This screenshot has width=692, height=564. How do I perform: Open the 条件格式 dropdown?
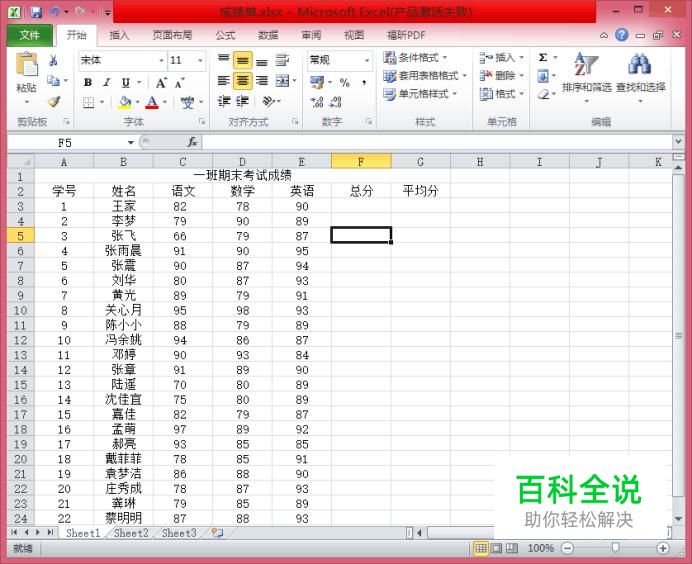click(x=415, y=57)
